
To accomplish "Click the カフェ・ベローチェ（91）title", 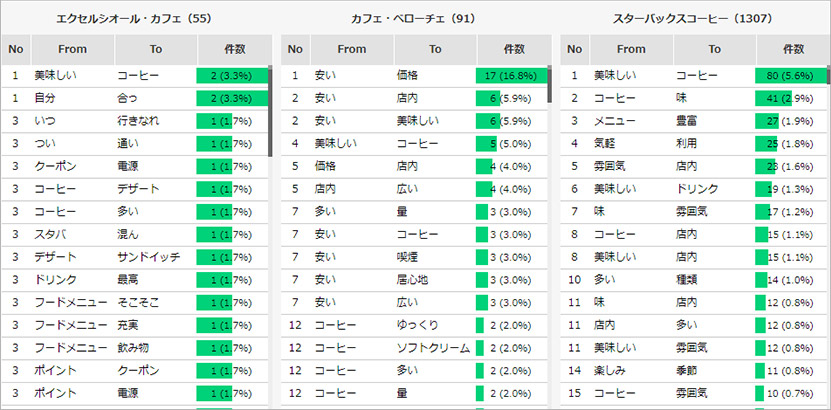I will (x=413, y=19).
